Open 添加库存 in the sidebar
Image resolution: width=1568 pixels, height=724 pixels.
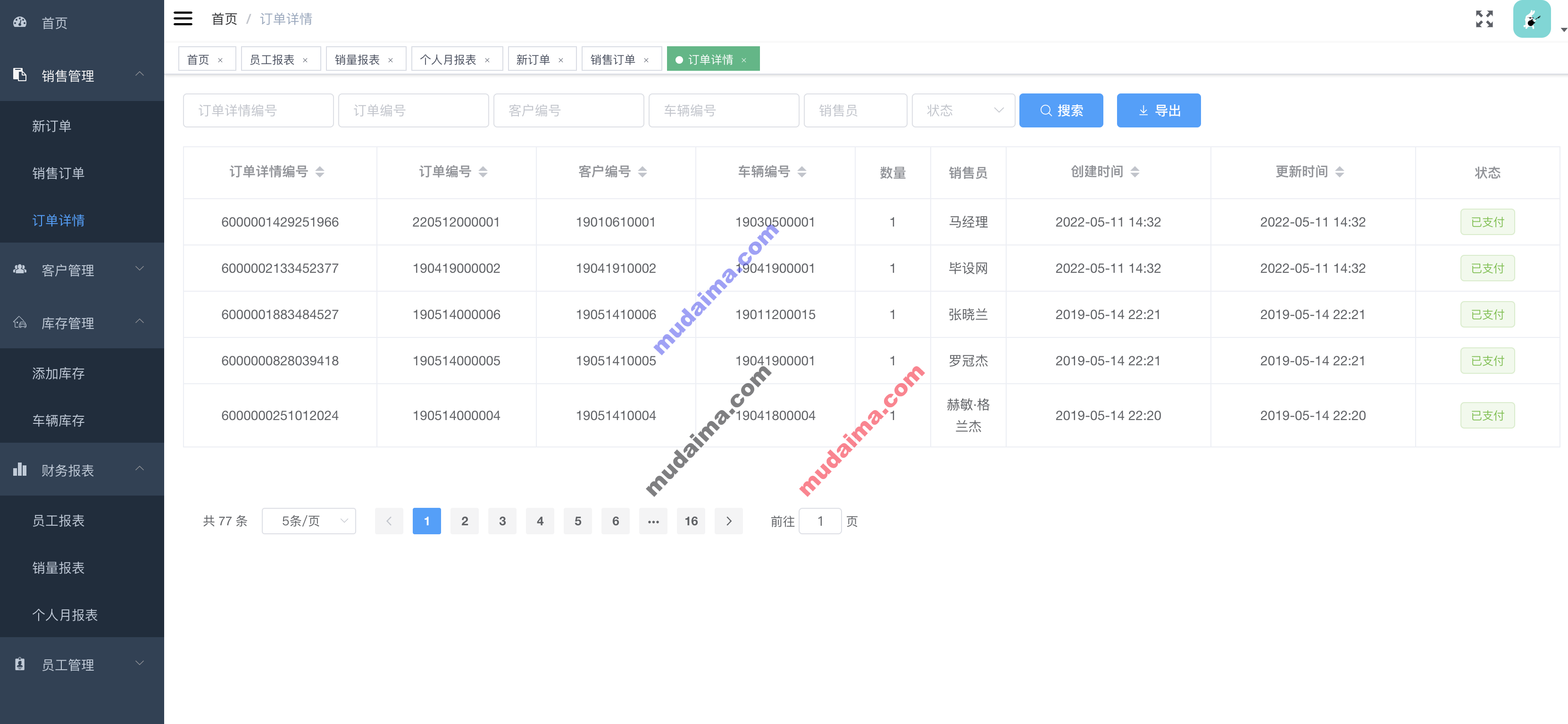pyautogui.click(x=82, y=373)
